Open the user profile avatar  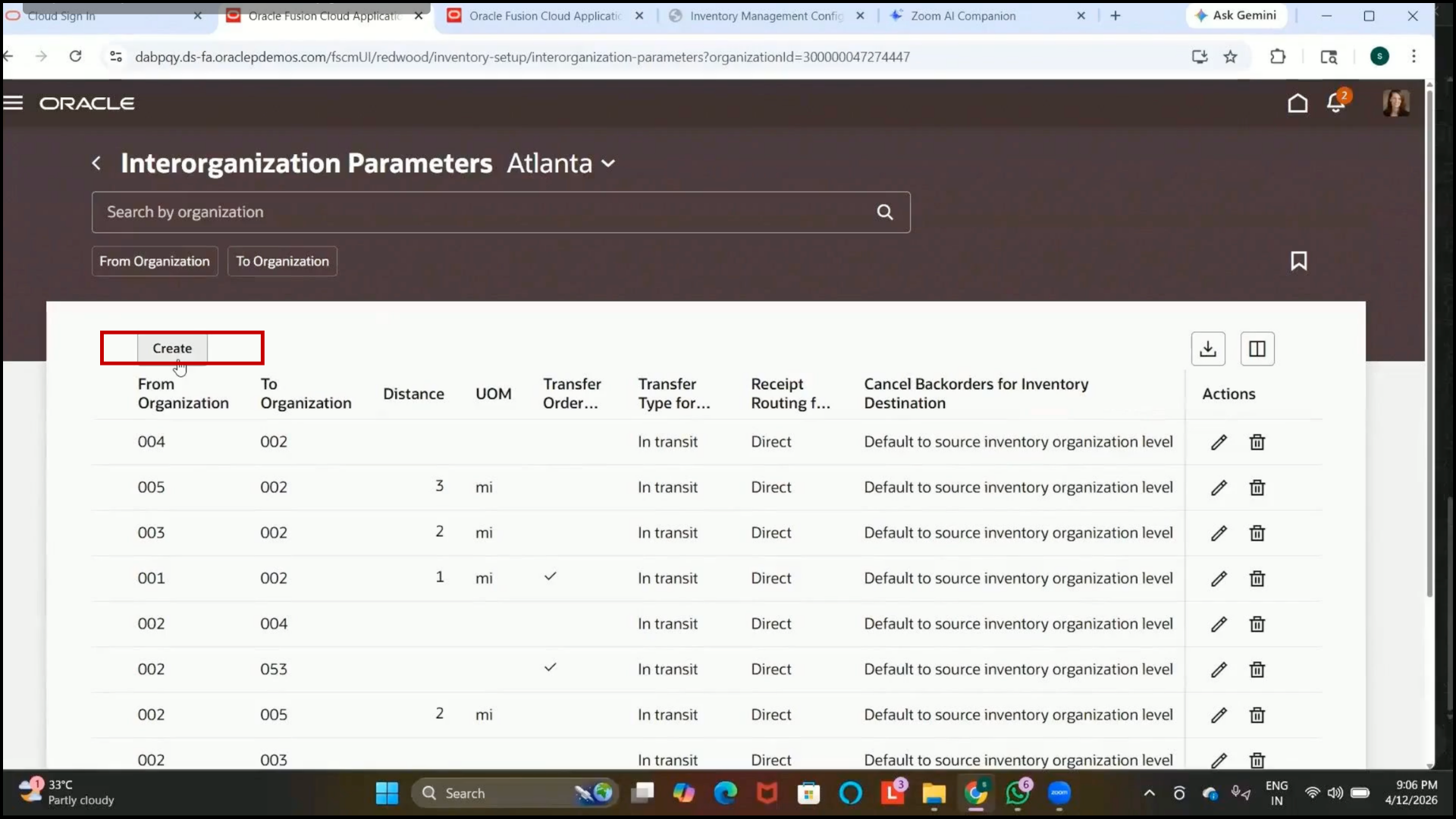coord(1395,103)
